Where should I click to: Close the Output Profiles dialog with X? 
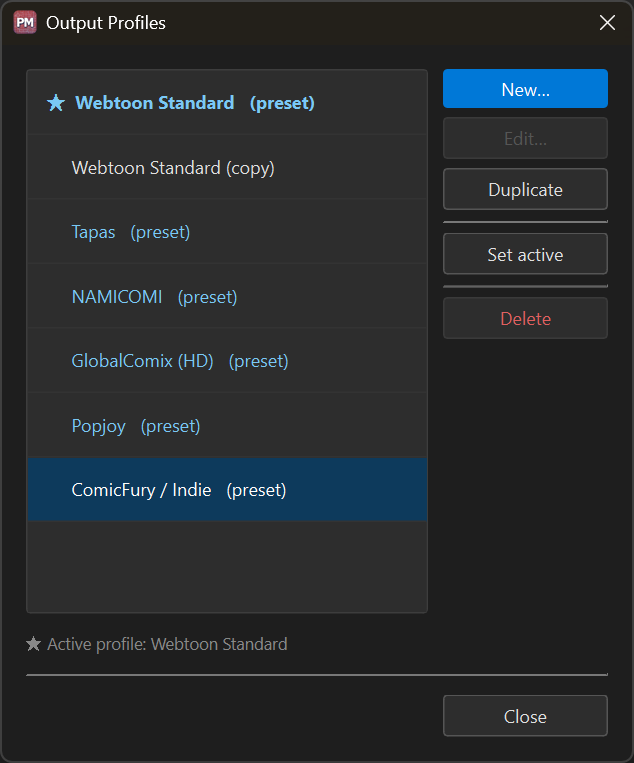coord(607,22)
